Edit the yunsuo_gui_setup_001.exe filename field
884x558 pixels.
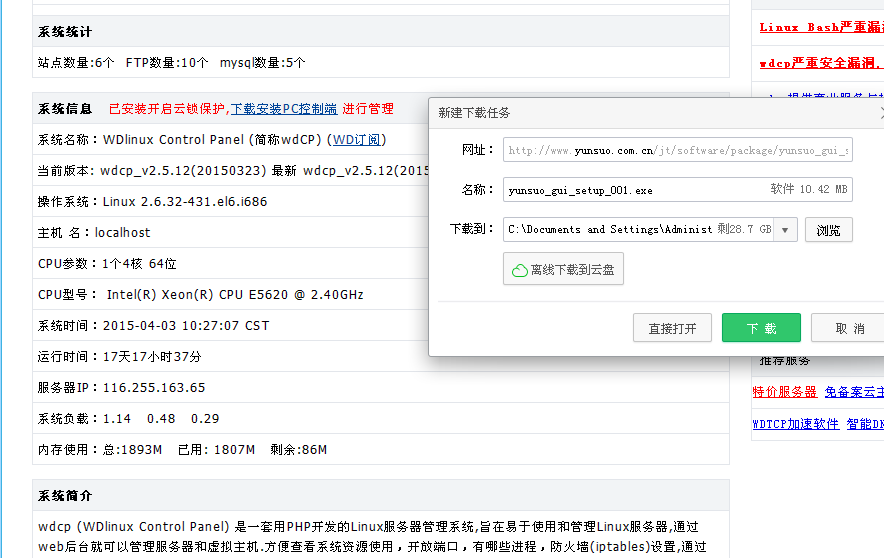pyautogui.click(x=635, y=189)
